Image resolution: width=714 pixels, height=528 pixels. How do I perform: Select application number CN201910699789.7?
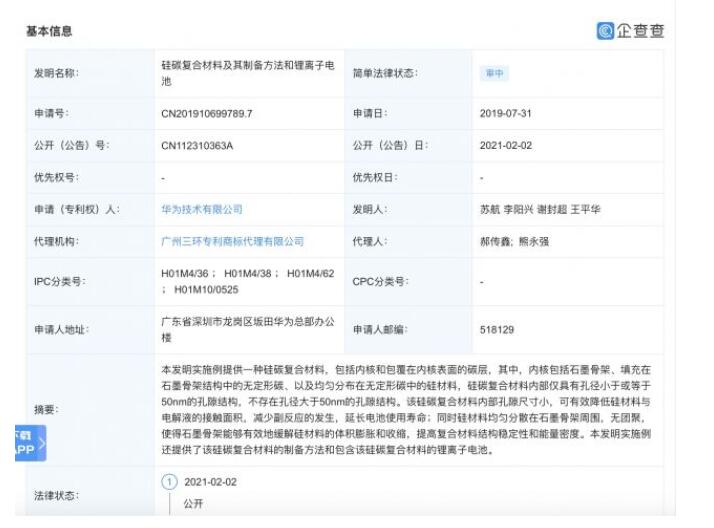(x=207, y=114)
